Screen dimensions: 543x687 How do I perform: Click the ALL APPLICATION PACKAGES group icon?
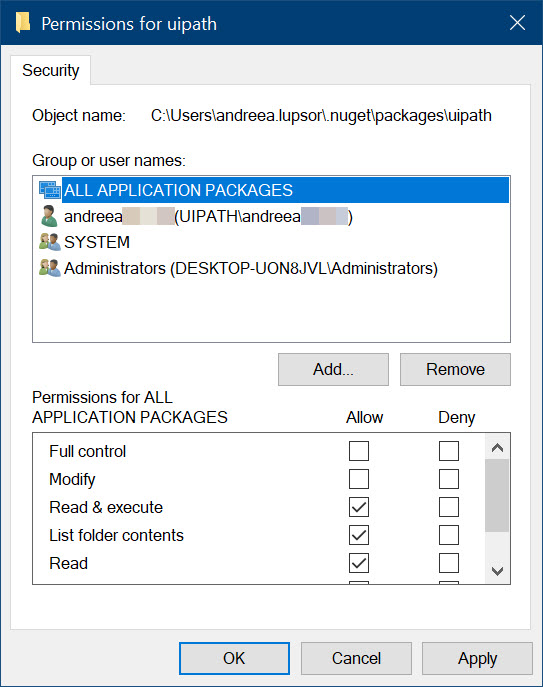[50, 190]
